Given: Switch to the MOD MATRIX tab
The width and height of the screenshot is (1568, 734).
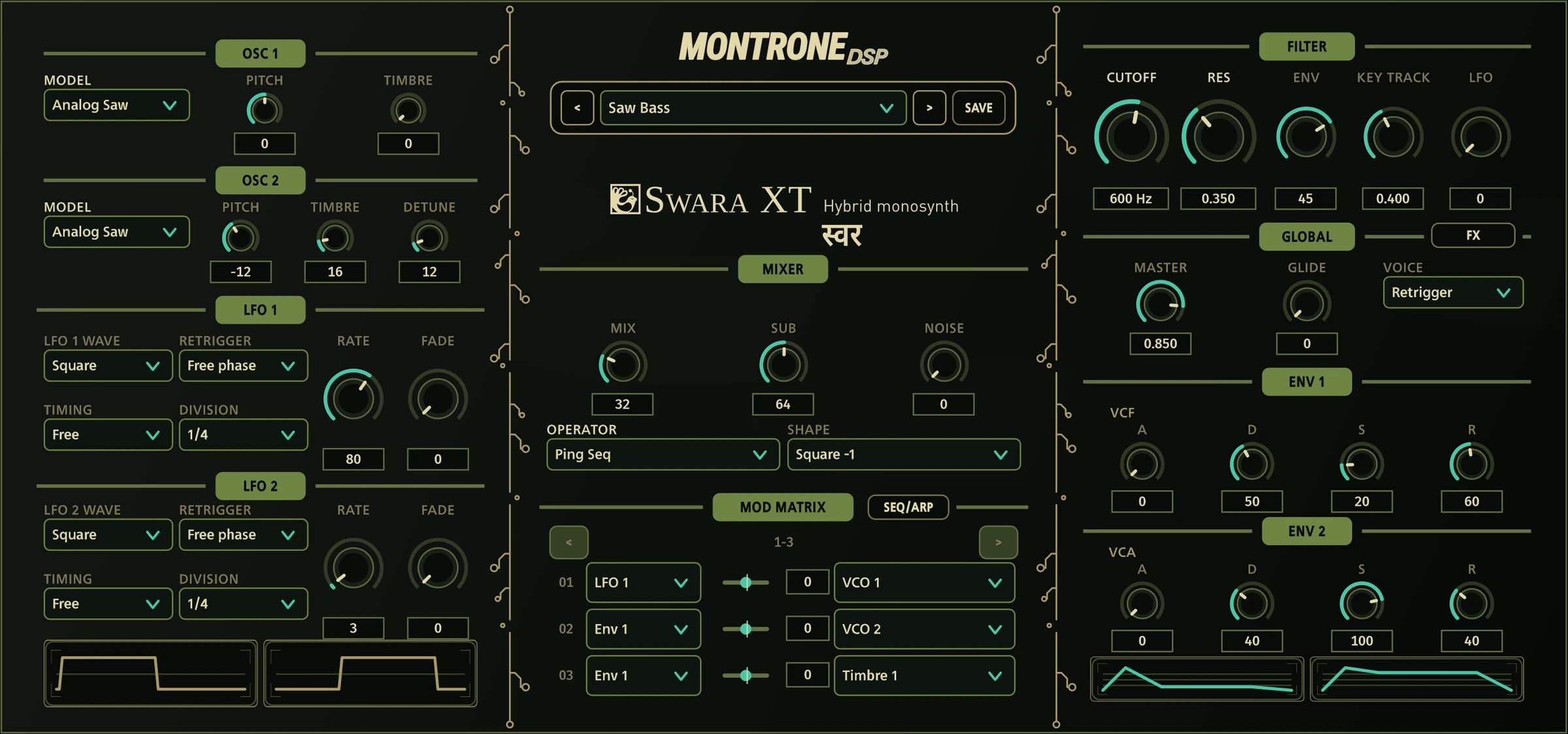Looking at the screenshot, I should point(783,507).
